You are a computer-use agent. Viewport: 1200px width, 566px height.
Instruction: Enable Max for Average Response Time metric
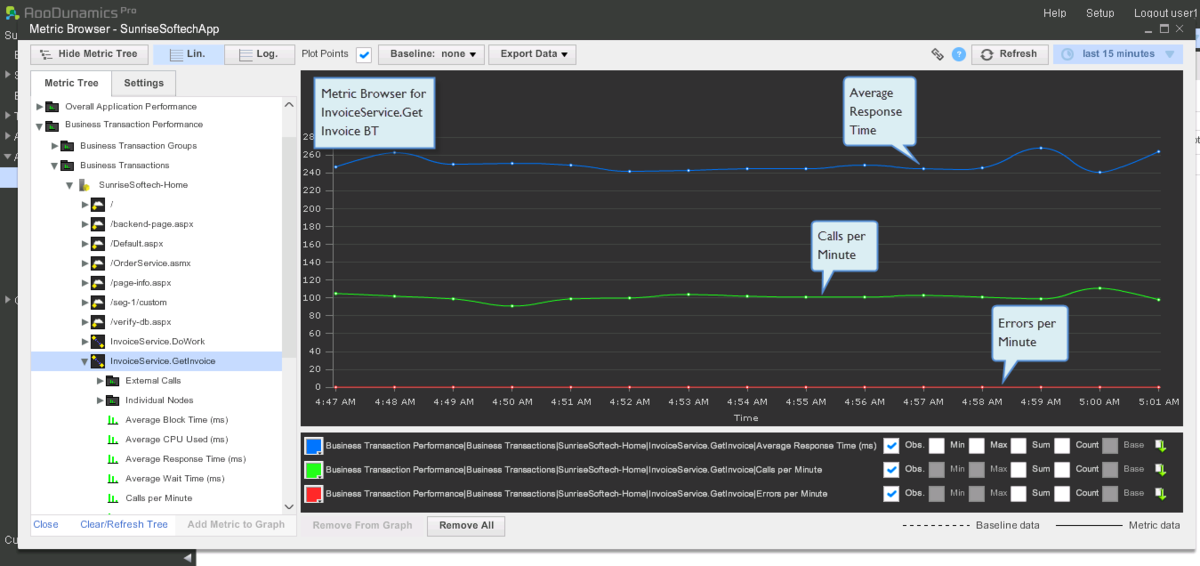pyautogui.click(x=976, y=445)
